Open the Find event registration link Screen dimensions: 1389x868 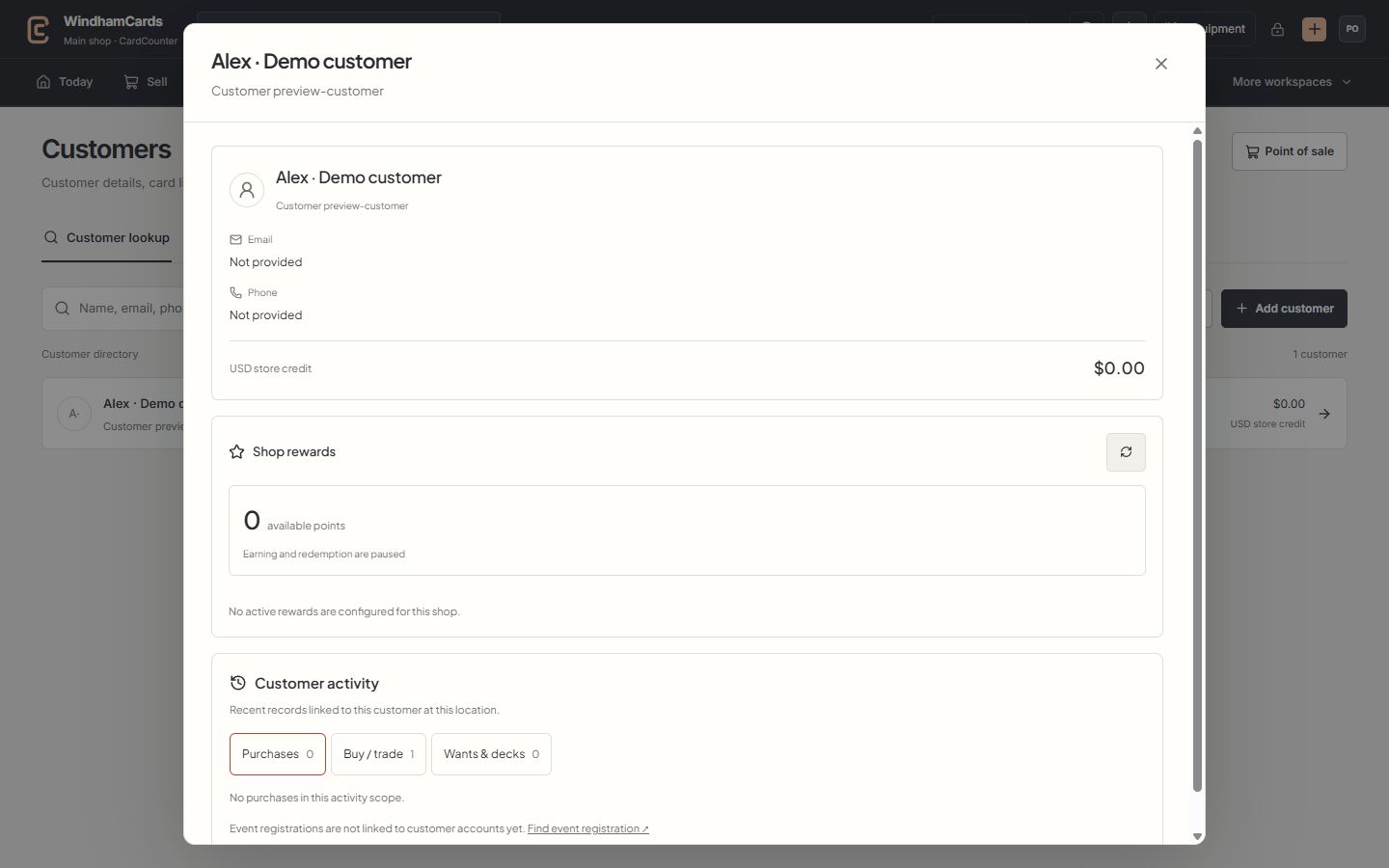coord(588,828)
